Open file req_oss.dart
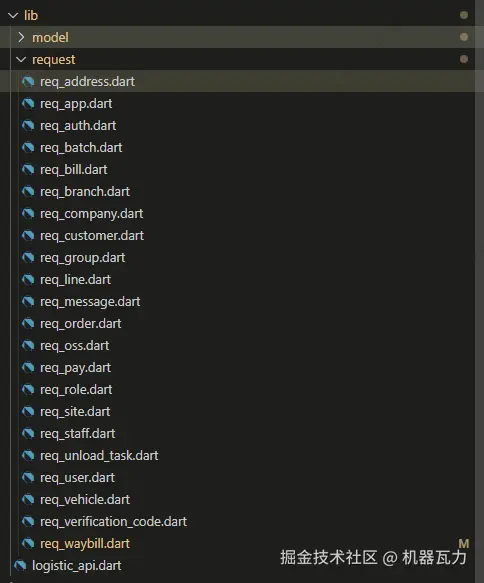Viewport: 484px width, 583px height. [x=75, y=346]
